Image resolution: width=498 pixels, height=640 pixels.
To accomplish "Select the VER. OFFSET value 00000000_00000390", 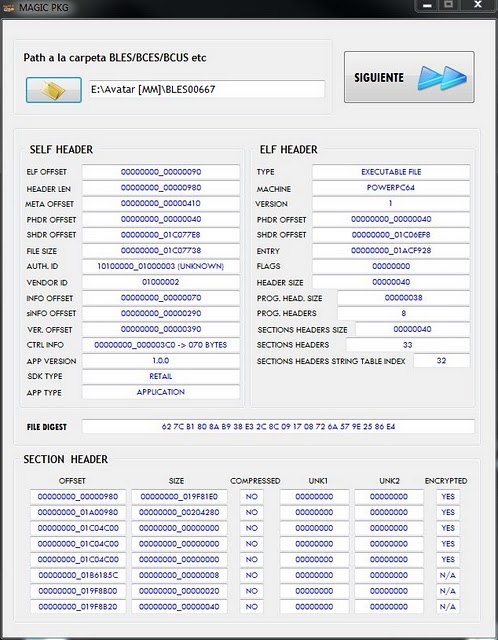I will tap(161, 329).
